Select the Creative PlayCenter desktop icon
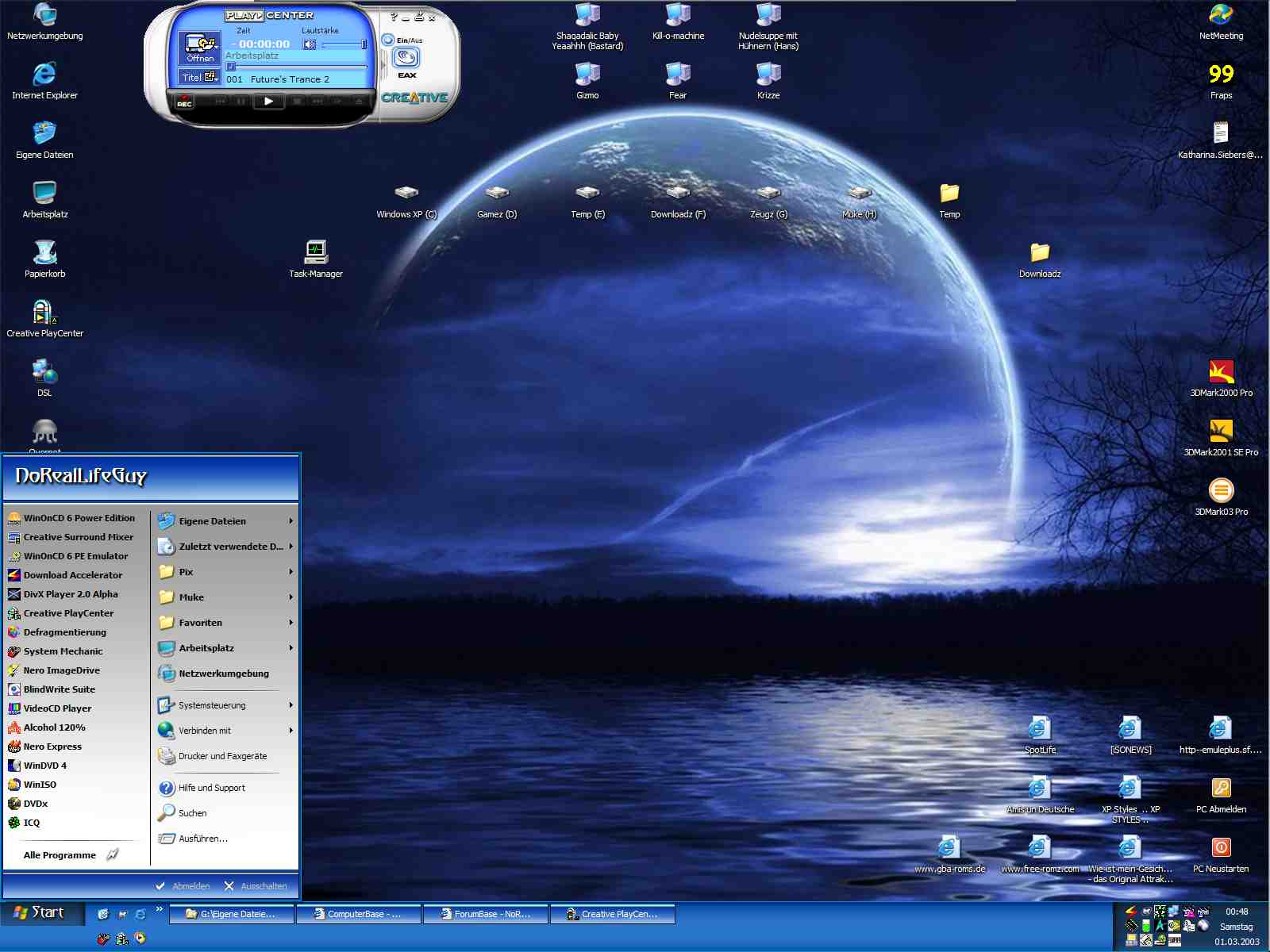This screenshot has height=952, width=1270. 44,319
